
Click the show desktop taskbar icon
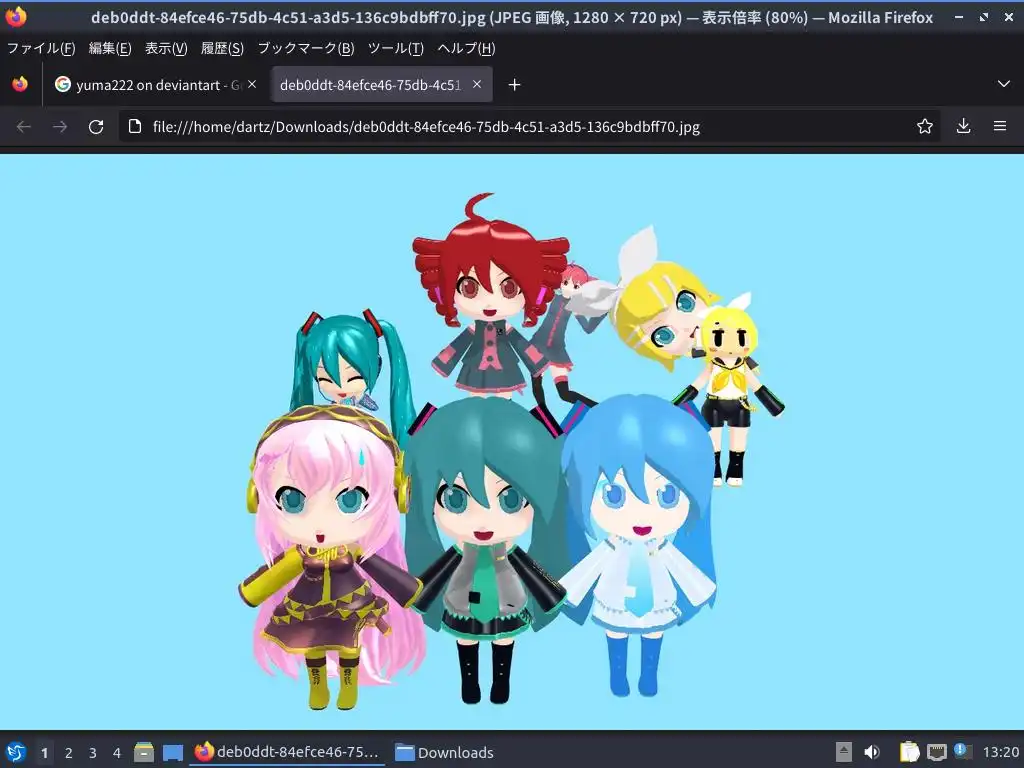point(172,752)
